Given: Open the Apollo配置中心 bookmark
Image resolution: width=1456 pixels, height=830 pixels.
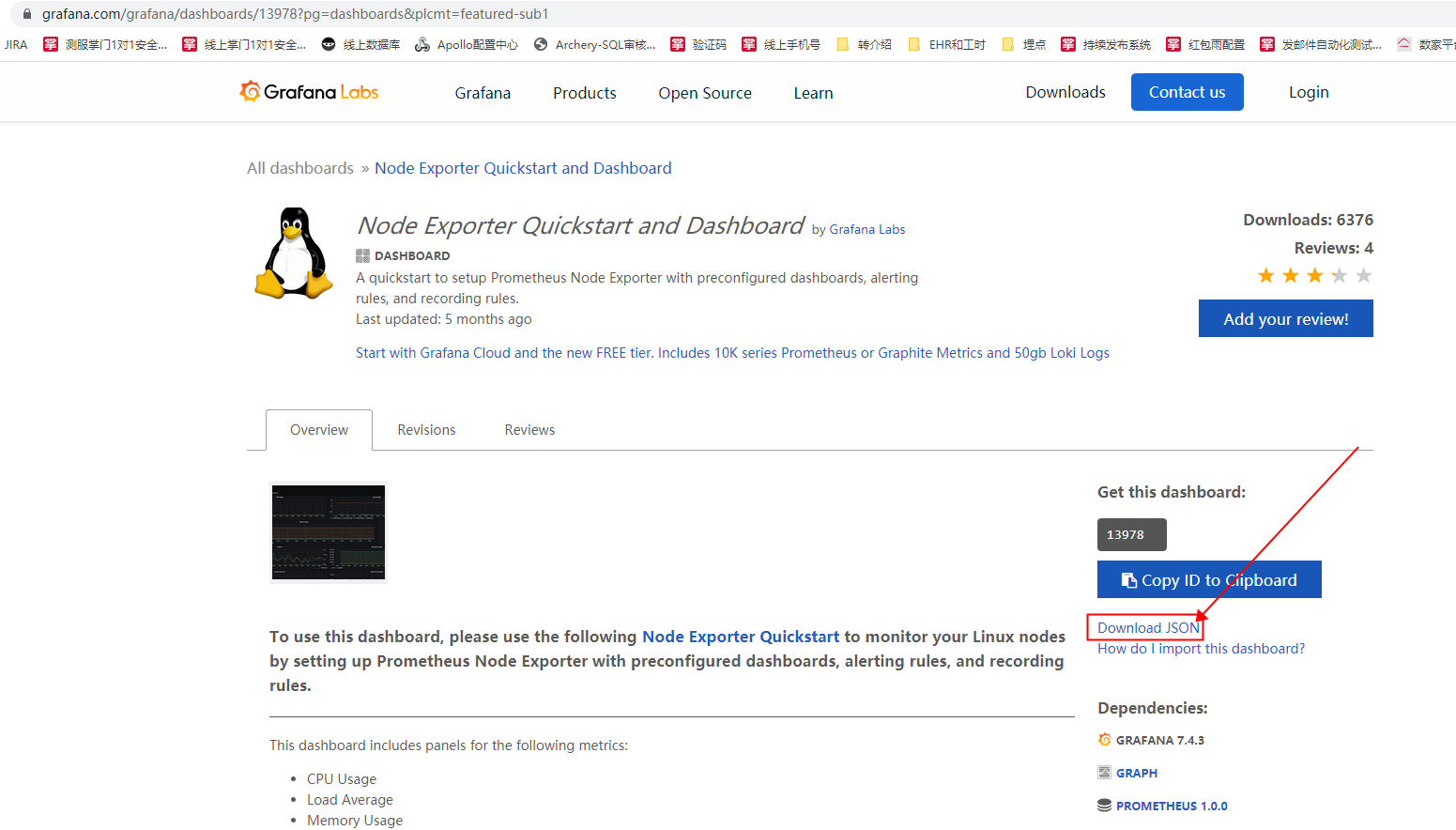Looking at the screenshot, I should coord(467,44).
